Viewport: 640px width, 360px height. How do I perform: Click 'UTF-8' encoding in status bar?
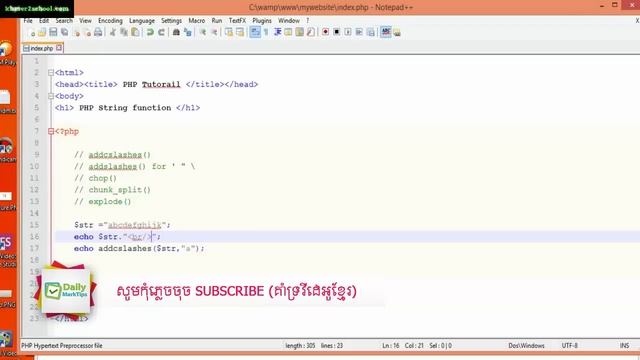pyautogui.click(x=570, y=346)
